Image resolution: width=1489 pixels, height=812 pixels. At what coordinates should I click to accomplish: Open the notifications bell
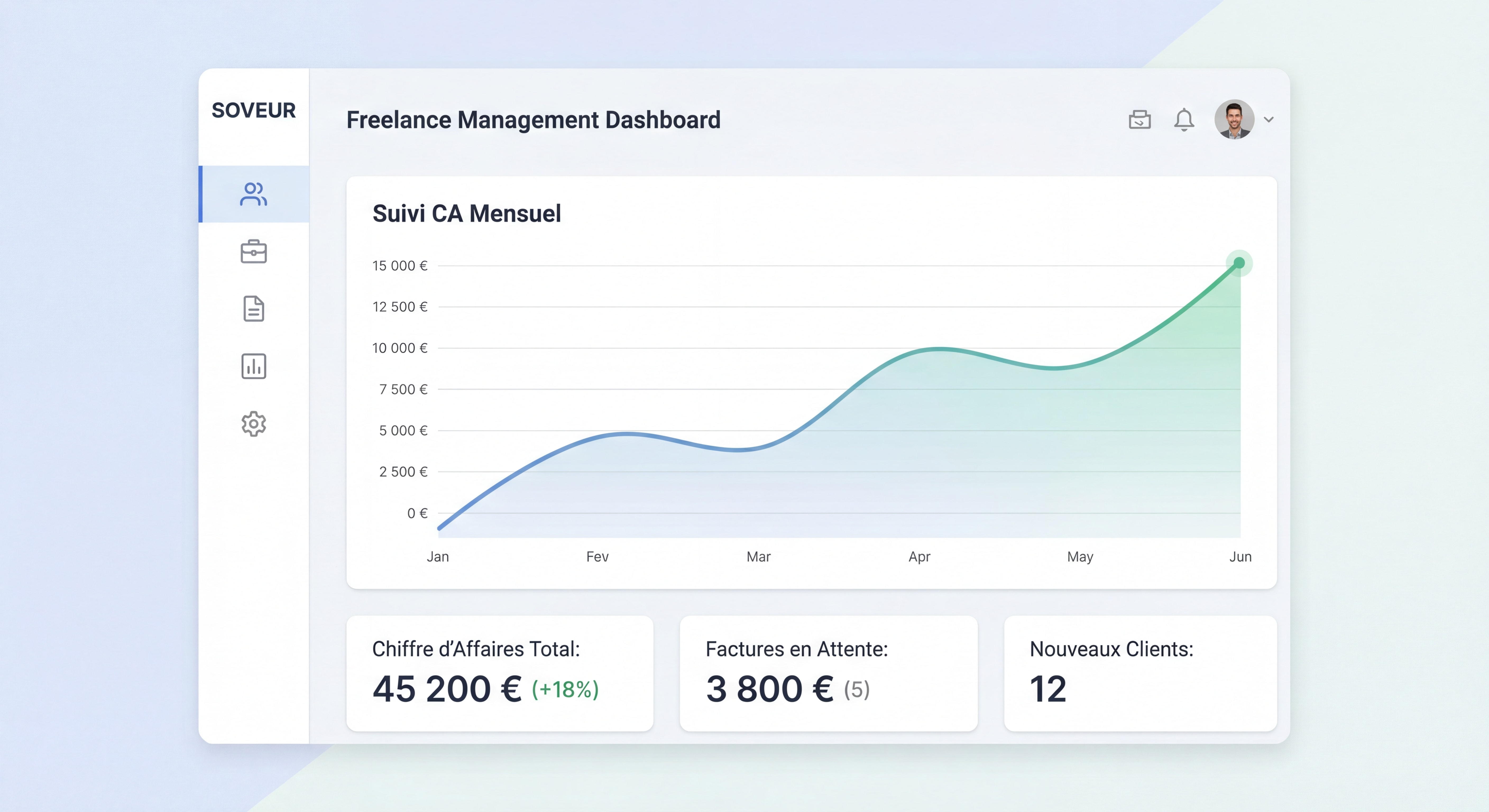click(x=1184, y=120)
